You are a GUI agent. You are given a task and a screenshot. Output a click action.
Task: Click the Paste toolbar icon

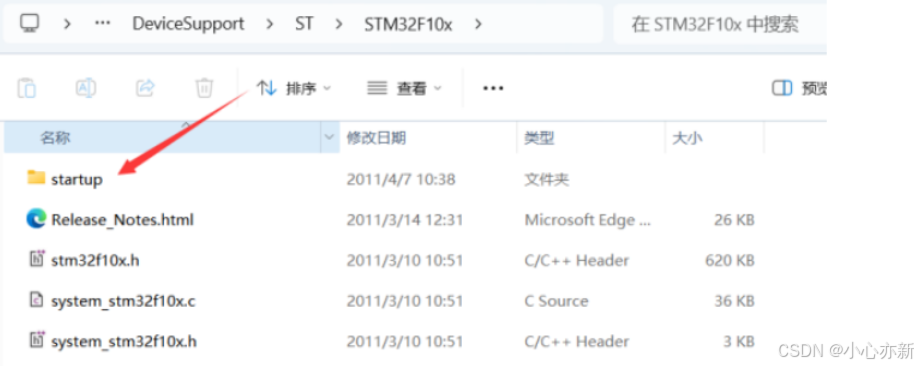27,88
